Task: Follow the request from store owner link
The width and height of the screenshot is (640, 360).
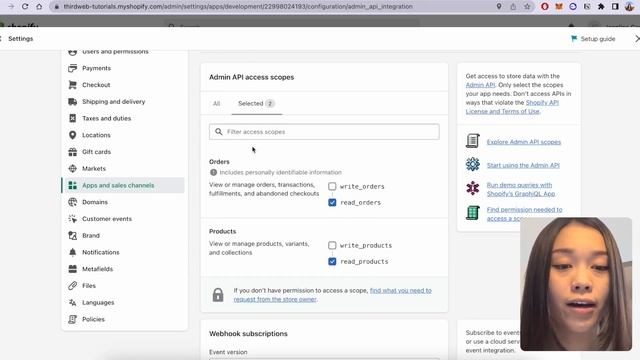Action: [333, 295]
